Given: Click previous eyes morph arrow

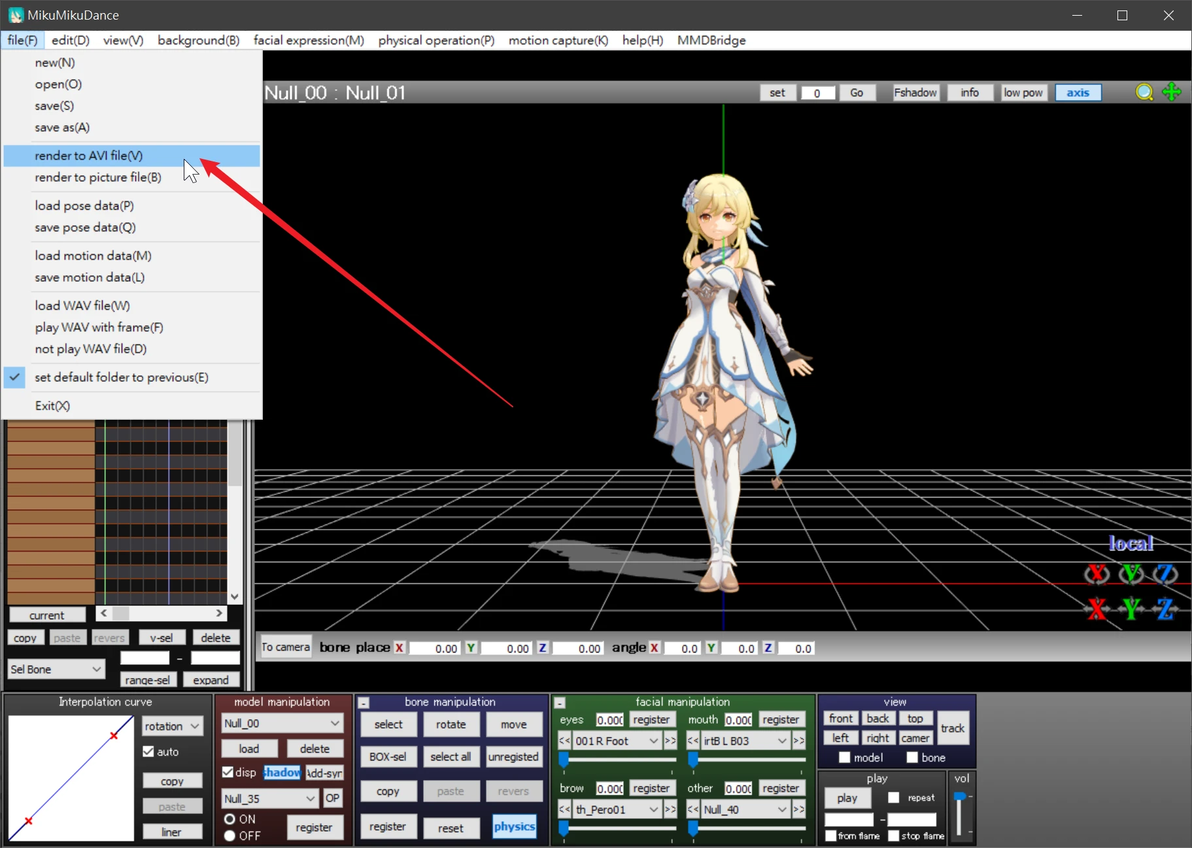Looking at the screenshot, I should pyautogui.click(x=564, y=741).
